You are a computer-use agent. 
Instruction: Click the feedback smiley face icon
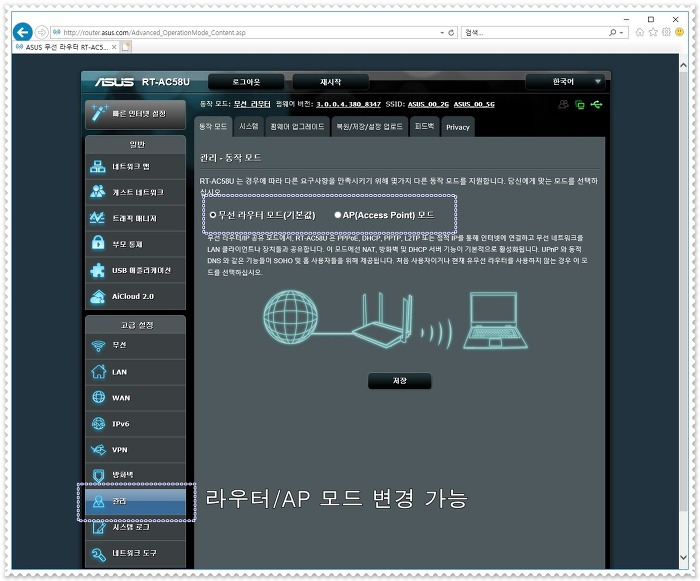pyautogui.click(x=679, y=32)
